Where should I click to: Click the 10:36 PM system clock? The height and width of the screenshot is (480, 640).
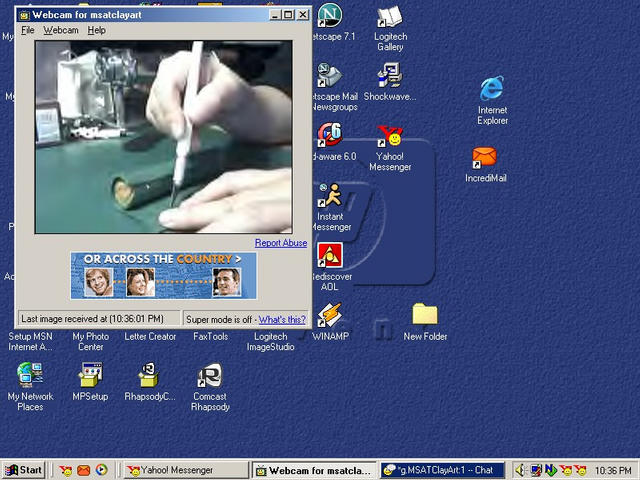click(x=613, y=471)
